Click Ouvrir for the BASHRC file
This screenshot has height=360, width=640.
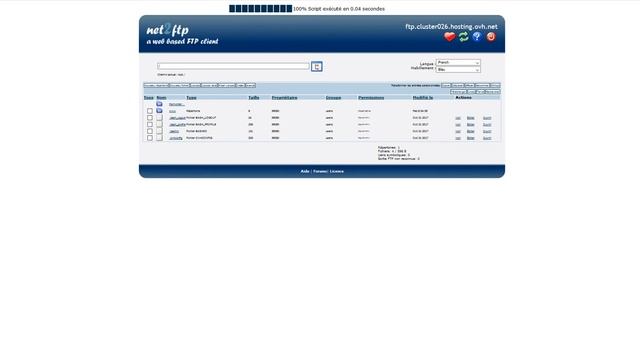coord(487,131)
